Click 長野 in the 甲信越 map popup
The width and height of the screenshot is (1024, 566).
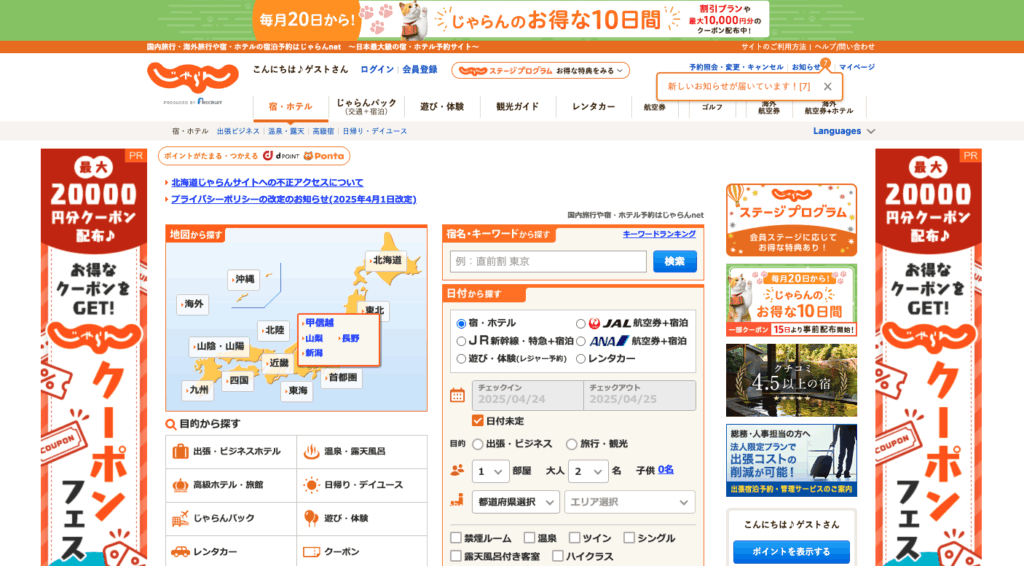click(350, 338)
